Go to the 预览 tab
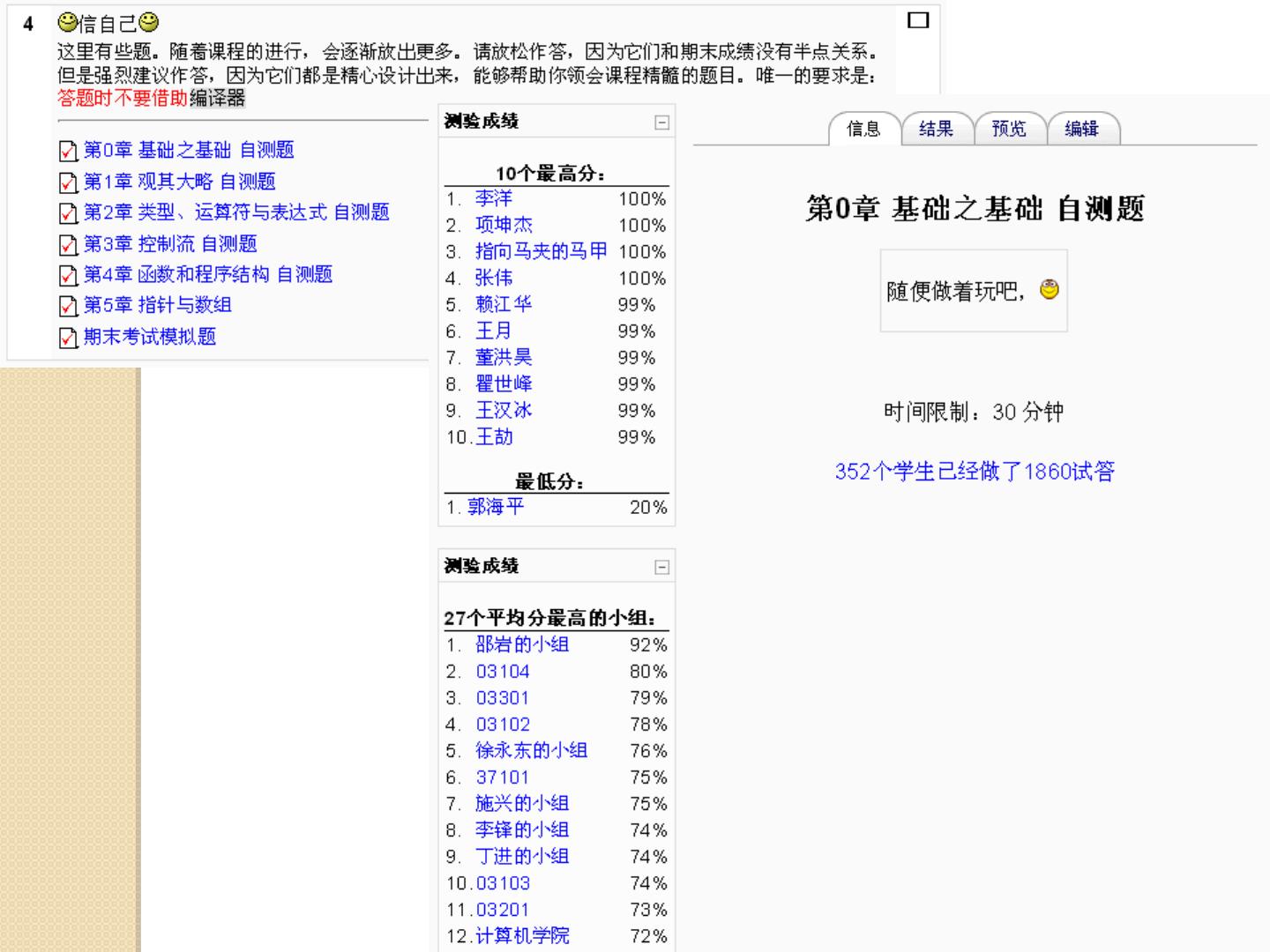 tap(1009, 130)
